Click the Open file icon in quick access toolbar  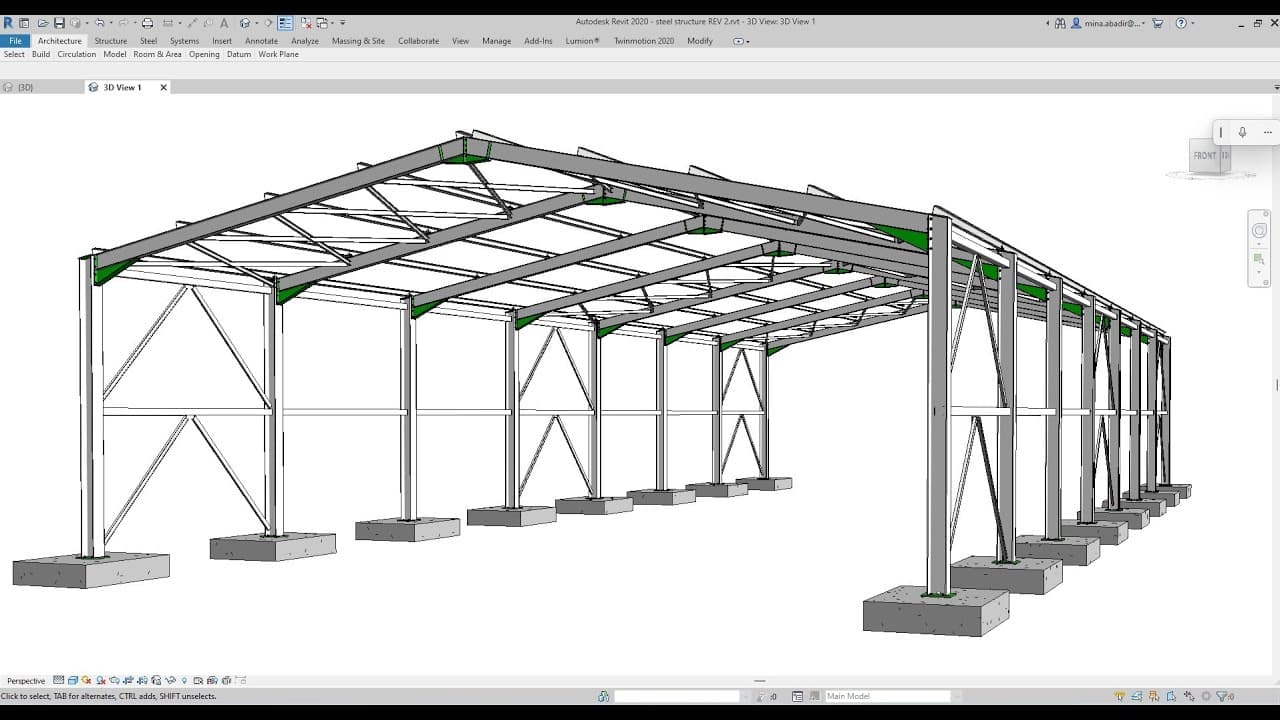pos(43,23)
